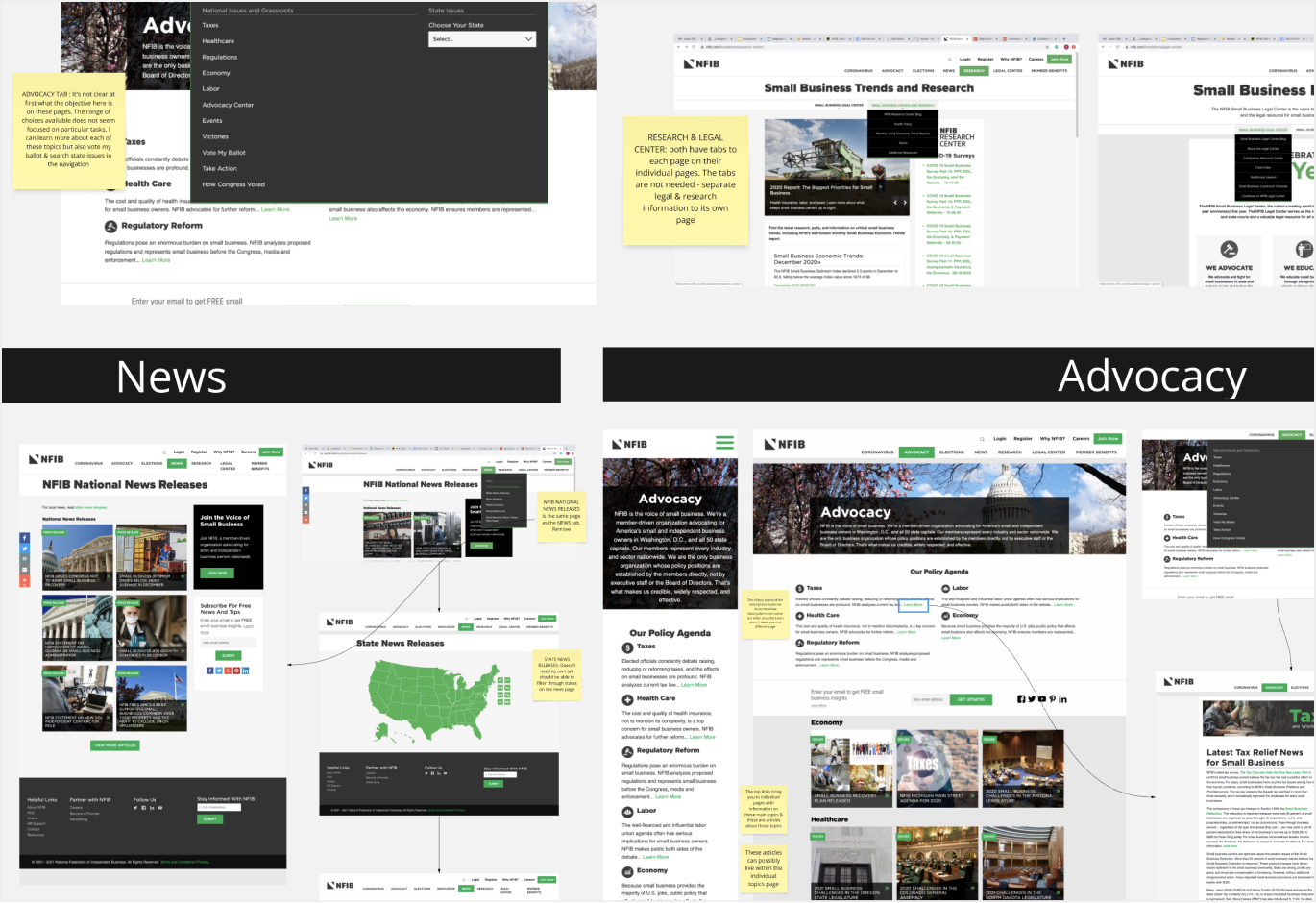Click Twitter share icon on News page sidebar
Viewport: 1316px width, 903px height.
pyautogui.click(x=25, y=549)
